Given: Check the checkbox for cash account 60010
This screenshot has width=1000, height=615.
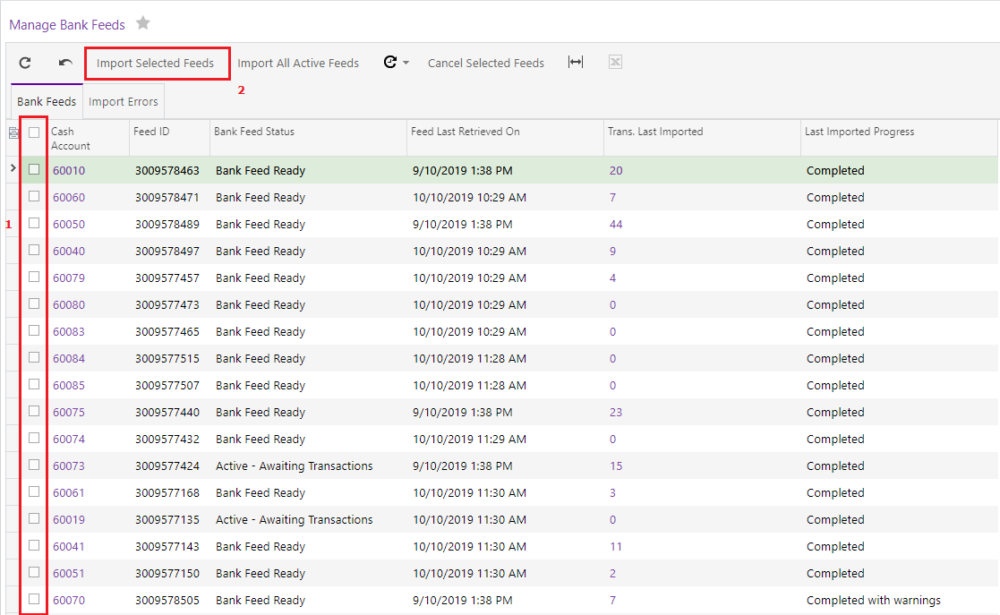Looking at the screenshot, I should 34,170.
